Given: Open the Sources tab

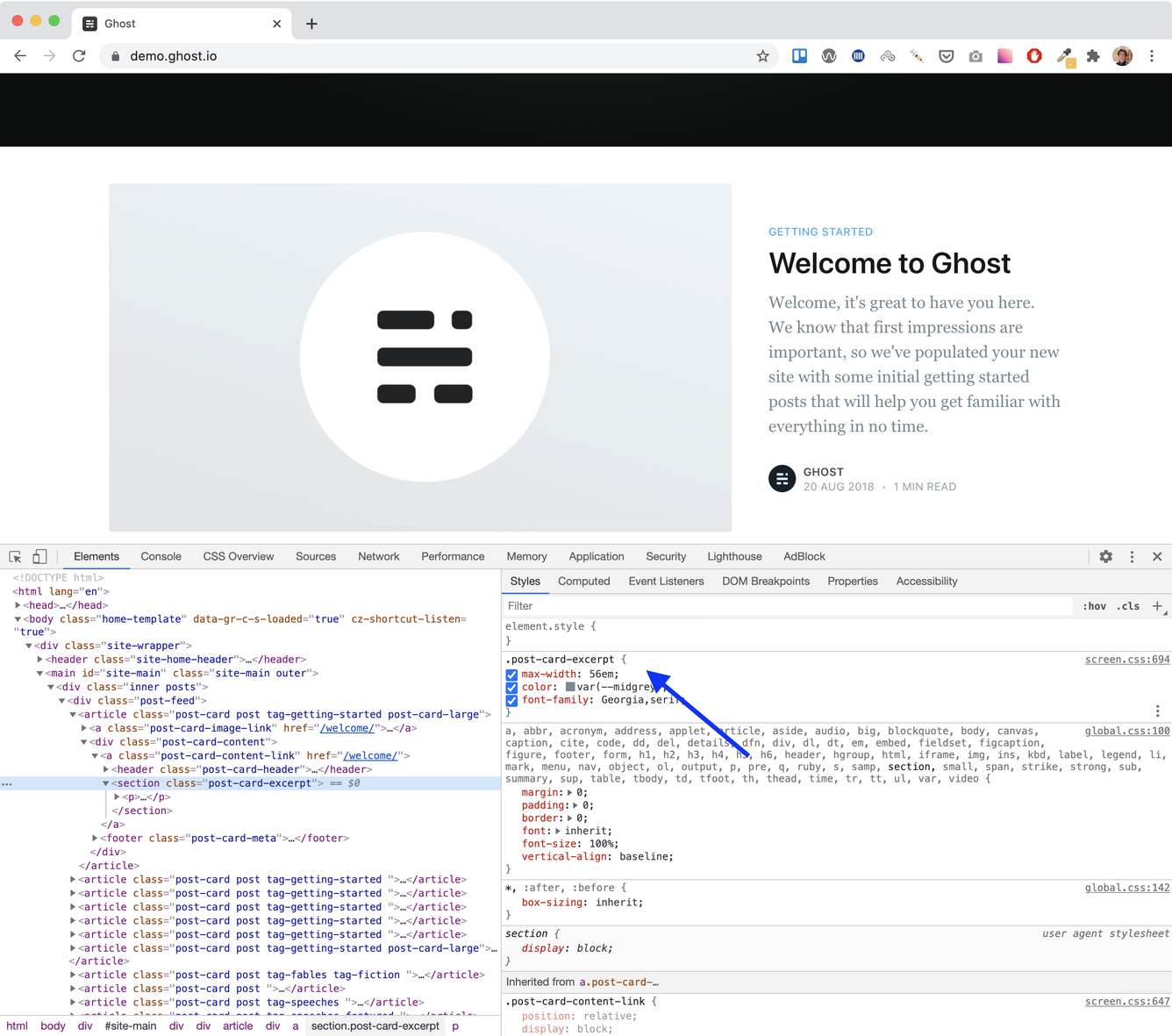Looking at the screenshot, I should tap(316, 557).
